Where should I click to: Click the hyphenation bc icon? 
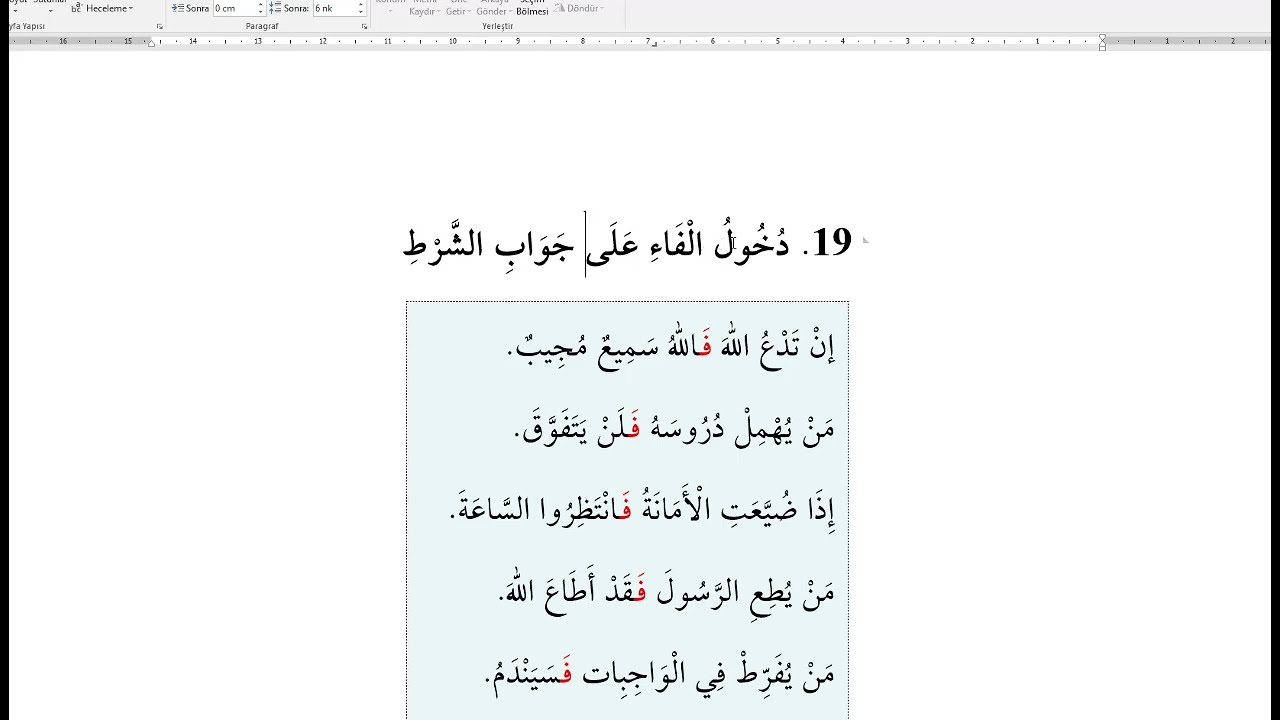coord(76,8)
